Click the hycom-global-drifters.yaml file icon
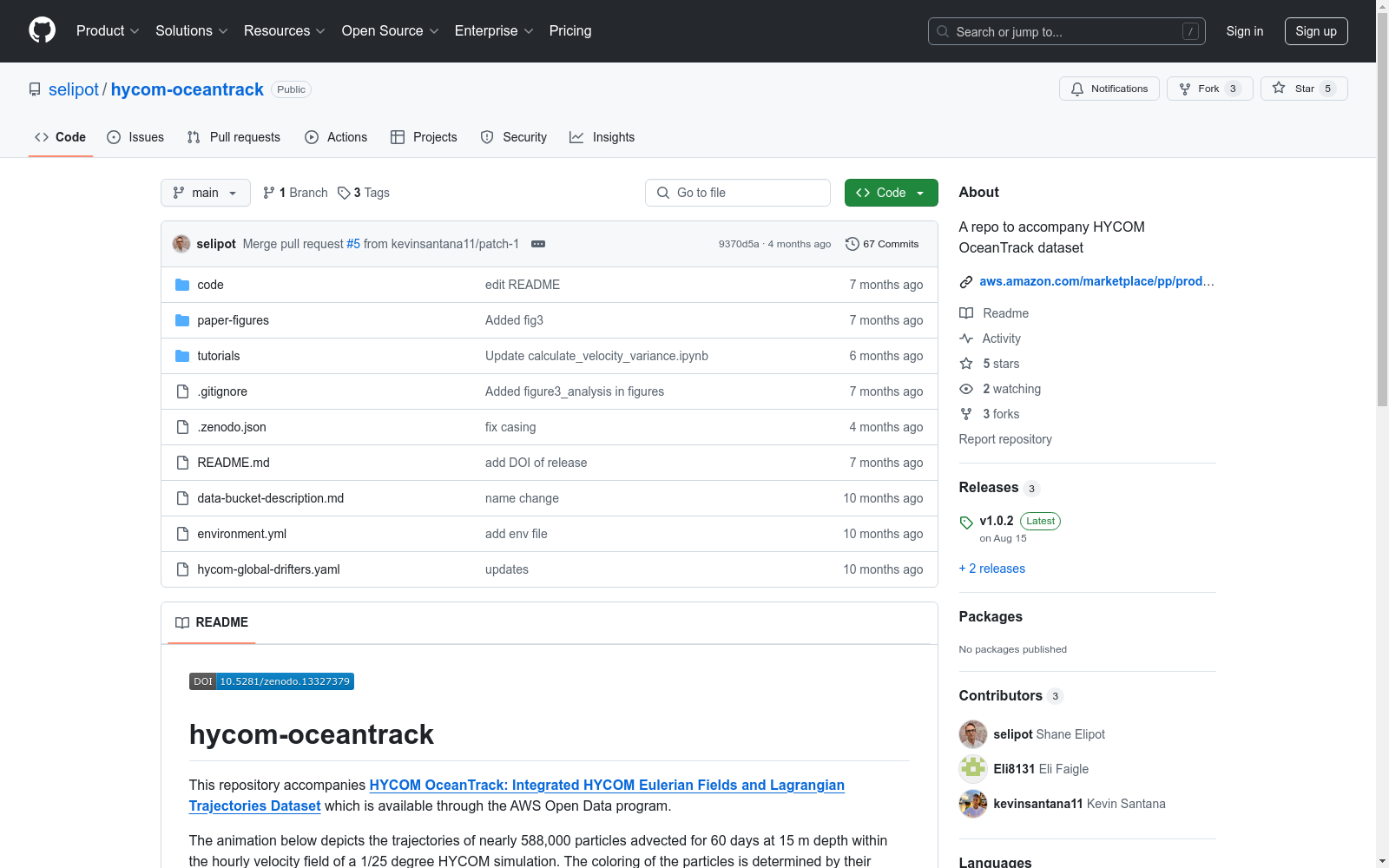The image size is (1389, 868). point(182,569)
